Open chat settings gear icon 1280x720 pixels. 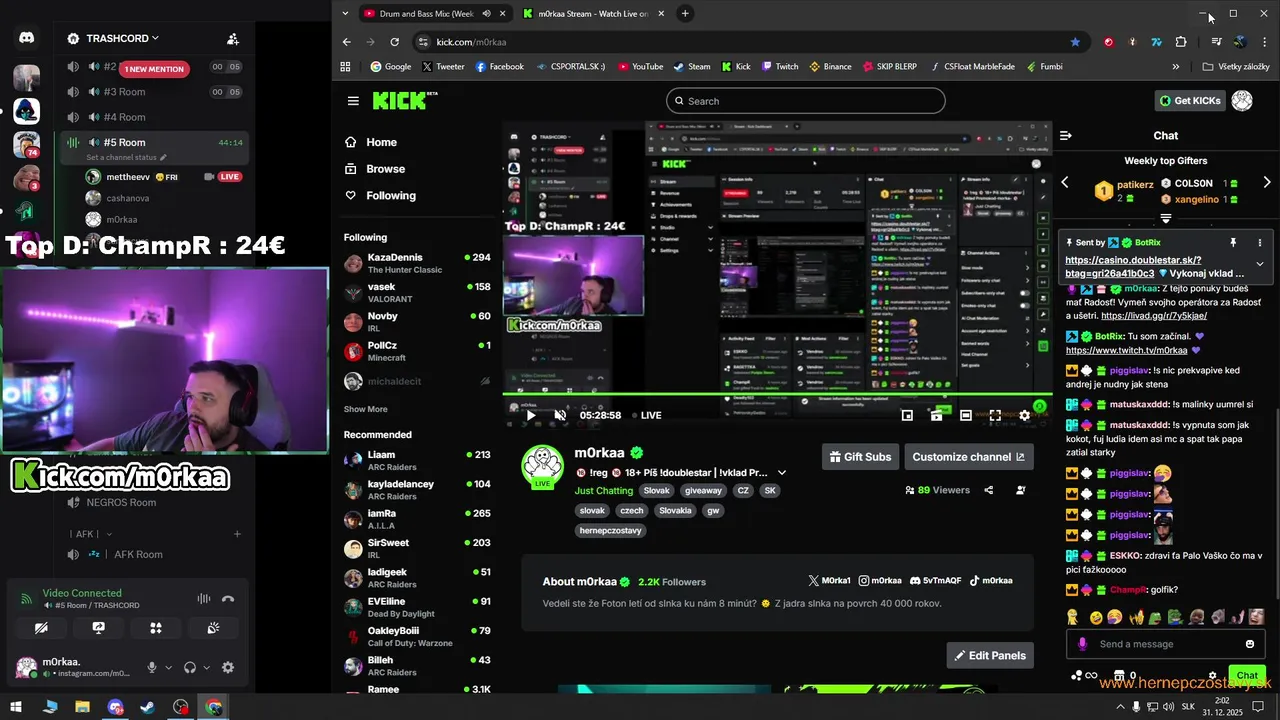[1213, 676]
